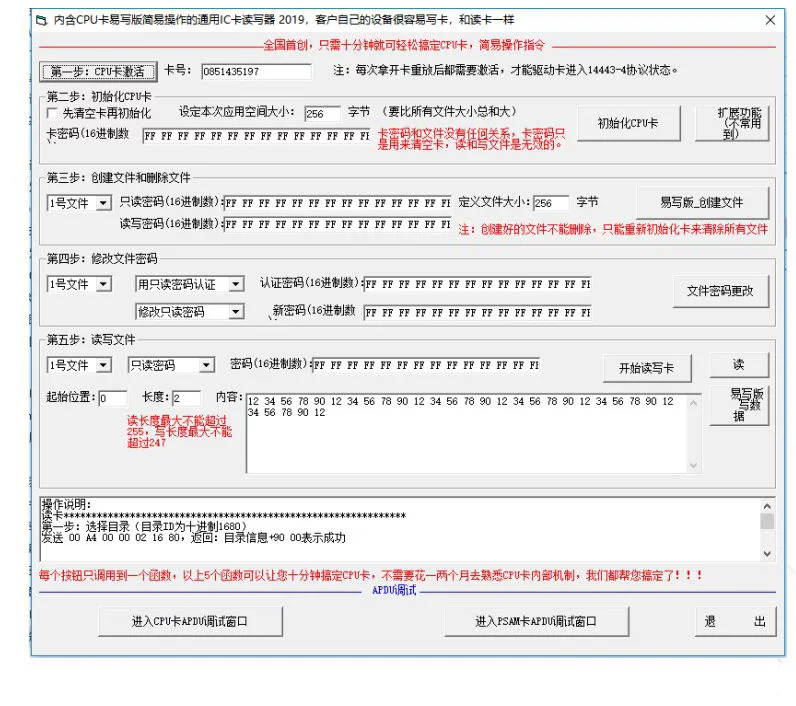Click the '卡密码和文件没有任何关系' red note
The image size is (796, 706).
(471, 139)
